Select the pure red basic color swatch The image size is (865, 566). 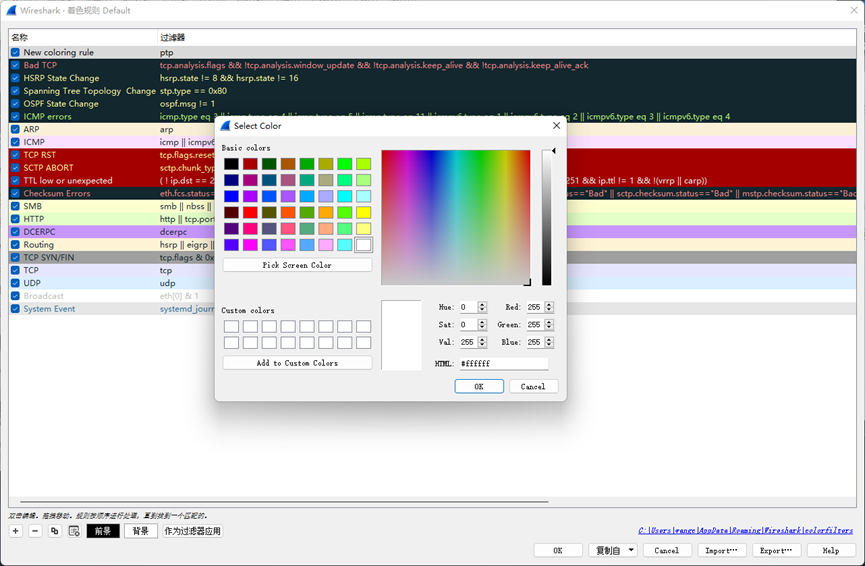click(x=250, y=212)
